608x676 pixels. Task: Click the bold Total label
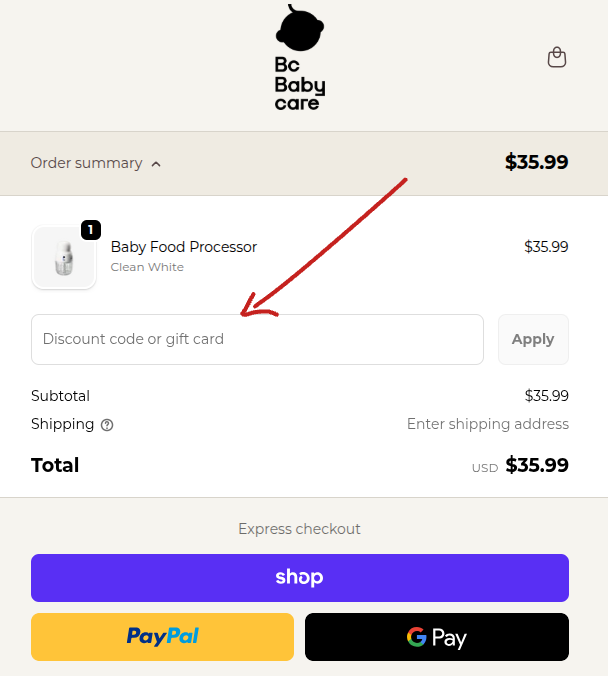point(55,465)
